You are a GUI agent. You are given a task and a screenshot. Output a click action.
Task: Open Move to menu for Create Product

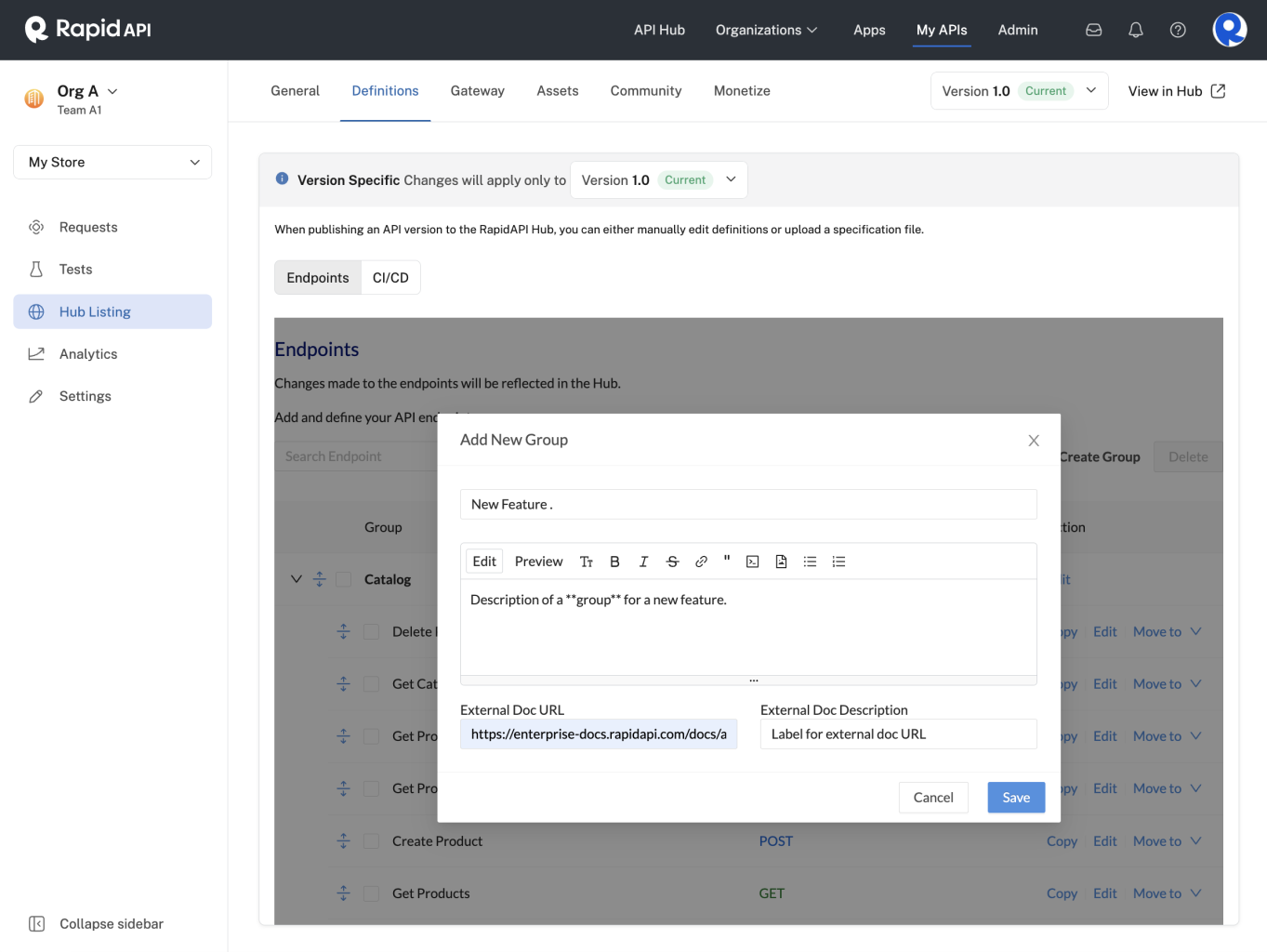click(x=1167, y=840)
